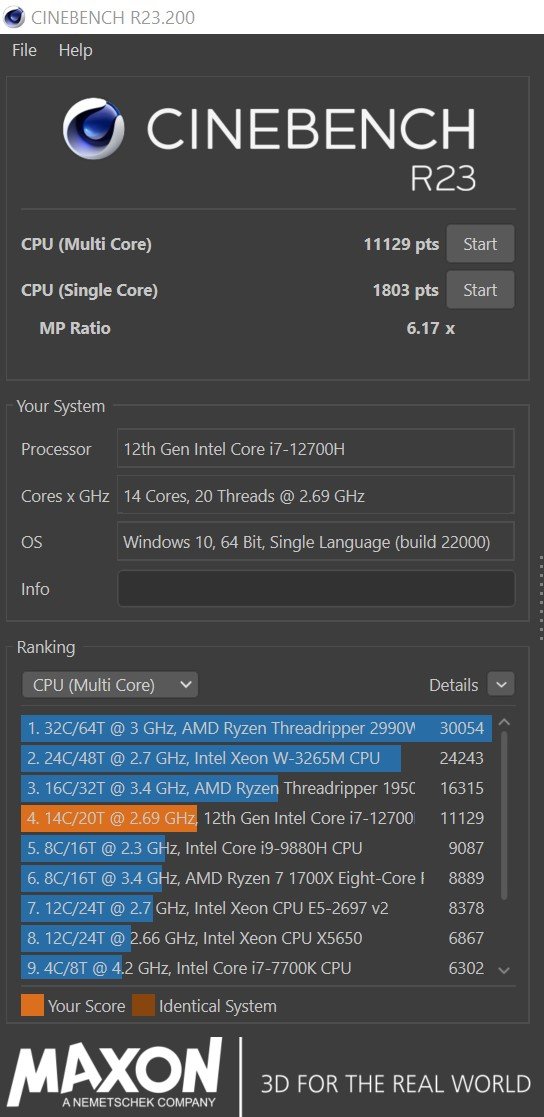Start the CPU Multi Core test

[x=480, y=244]
